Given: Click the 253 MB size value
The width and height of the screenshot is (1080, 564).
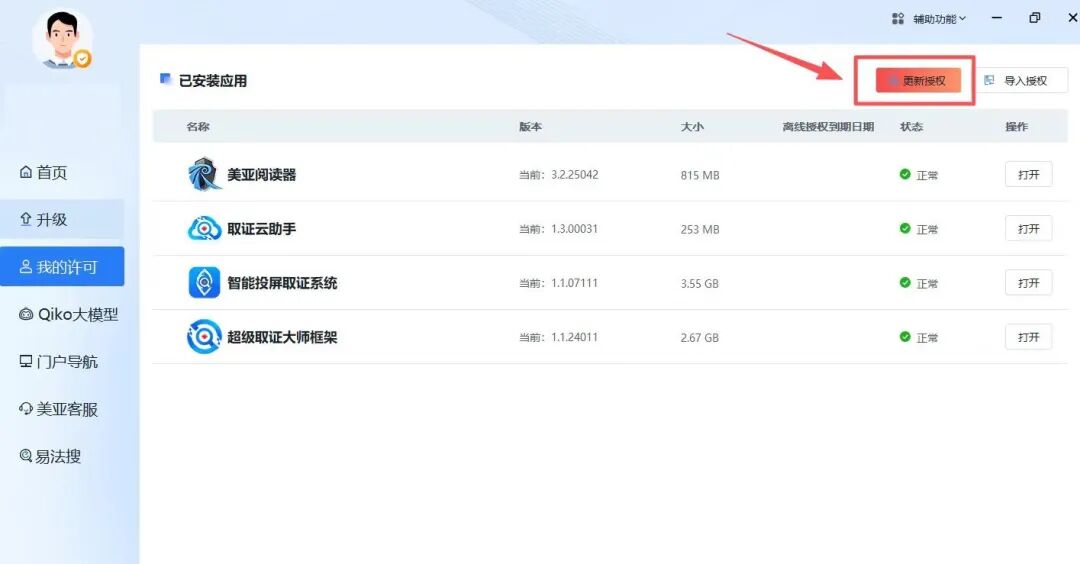Looking at the screenshot, I should coord(700,229).
